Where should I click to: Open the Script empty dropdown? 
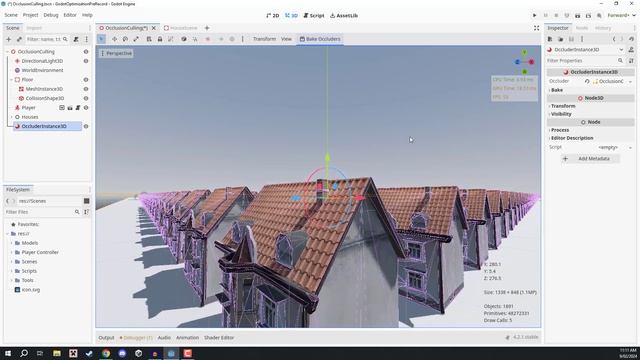[x=615, y=147]
